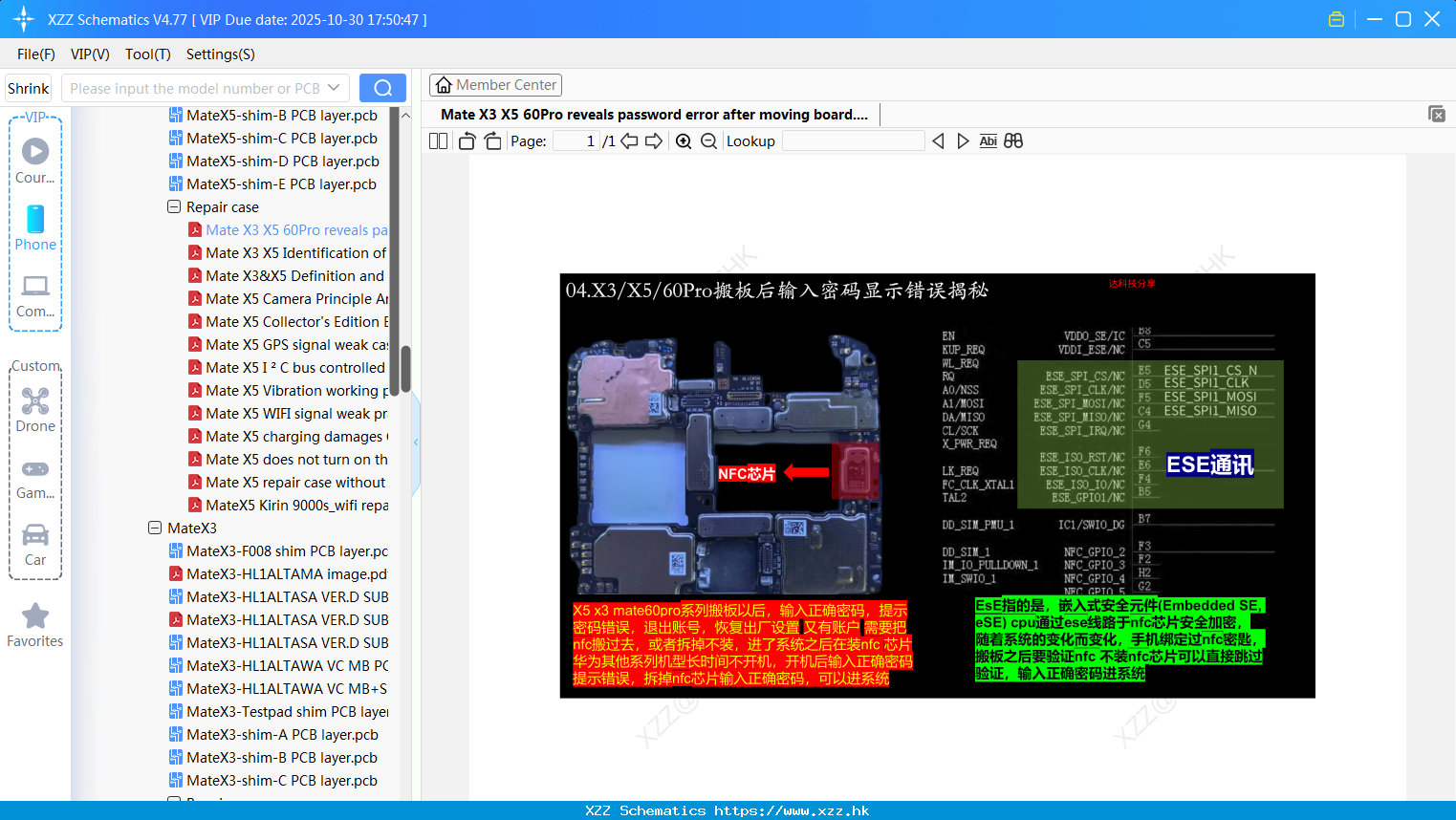Open Mate X5 Collector's Edition case

coord(288,321)
